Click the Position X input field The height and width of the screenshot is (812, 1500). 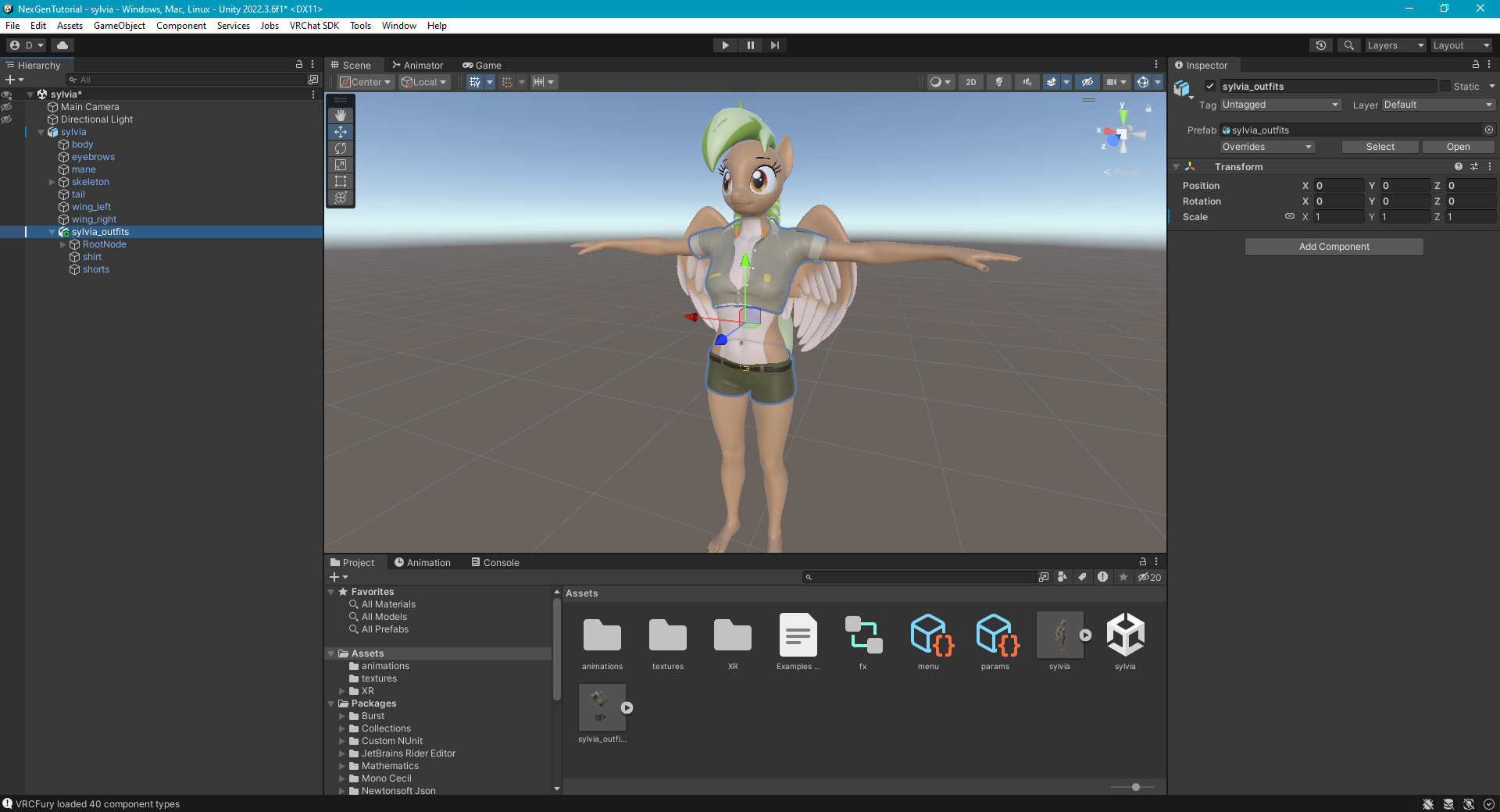tap(1339, 185)
